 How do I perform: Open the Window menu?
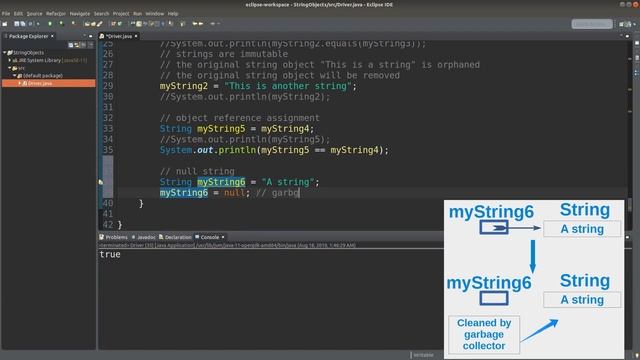pos(155,13)
